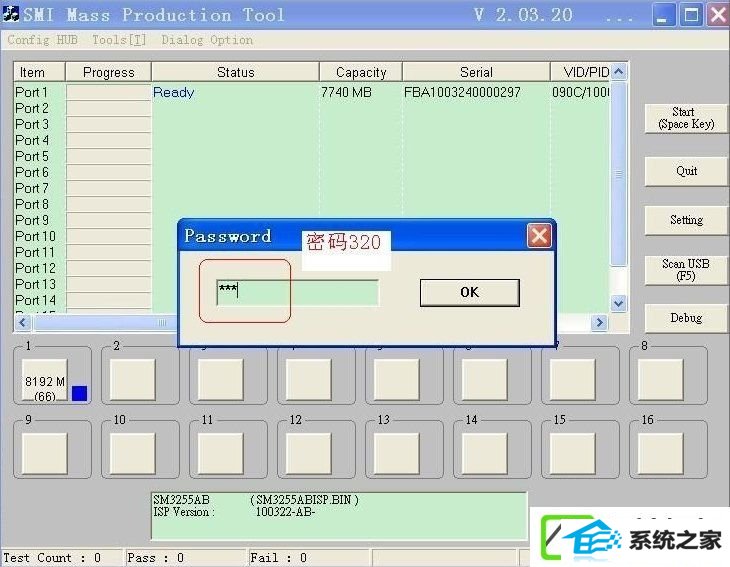This screenshot has height=567, width=730.
Task: Select Port 10 in the list
Action: 35,236
